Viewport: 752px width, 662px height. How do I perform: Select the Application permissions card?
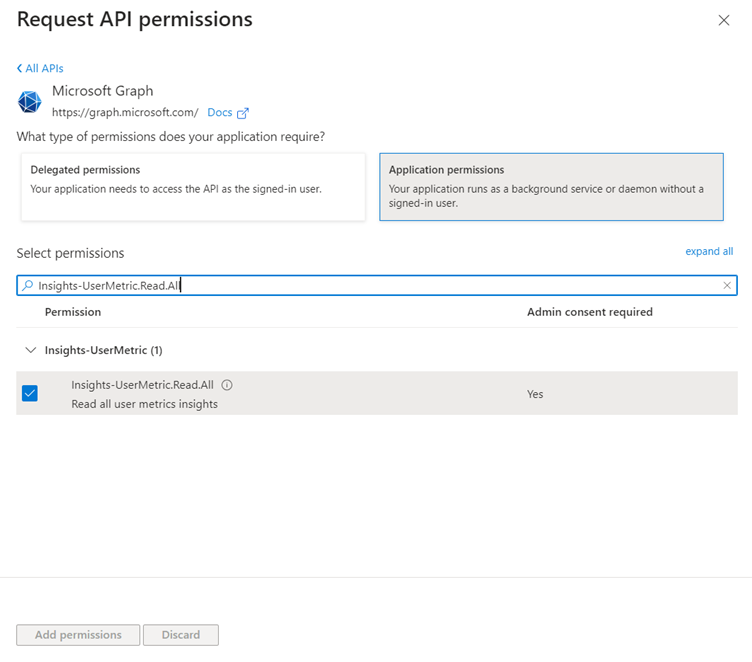[x=551, y=187]
